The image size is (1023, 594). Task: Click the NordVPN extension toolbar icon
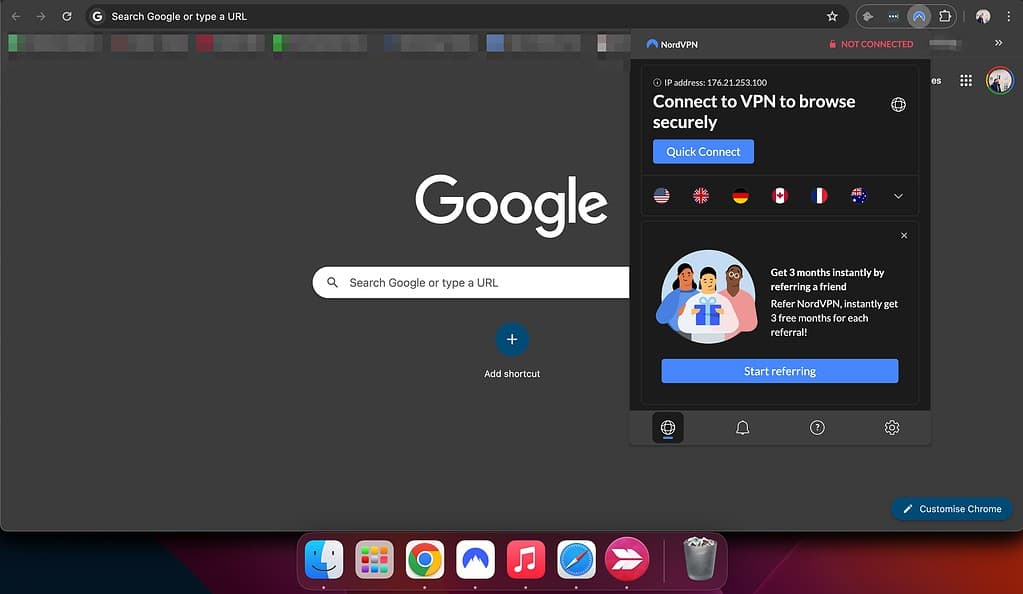[x=918, y=17]
